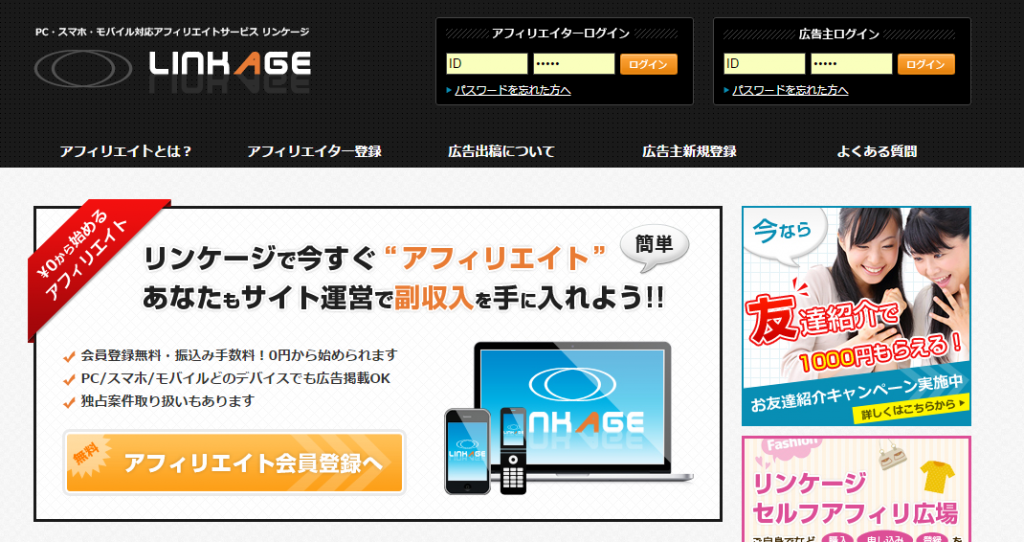Focus the affiliate login ID field
The height and width of the screenshot is (542, 1024).
click(x=487, y=64)
